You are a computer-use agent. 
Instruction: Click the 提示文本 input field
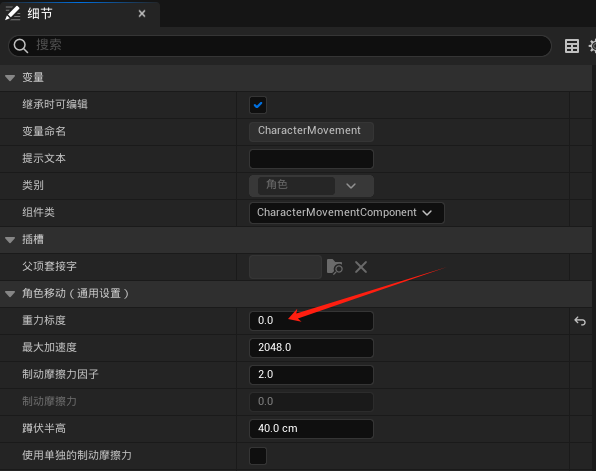(311, 159)
